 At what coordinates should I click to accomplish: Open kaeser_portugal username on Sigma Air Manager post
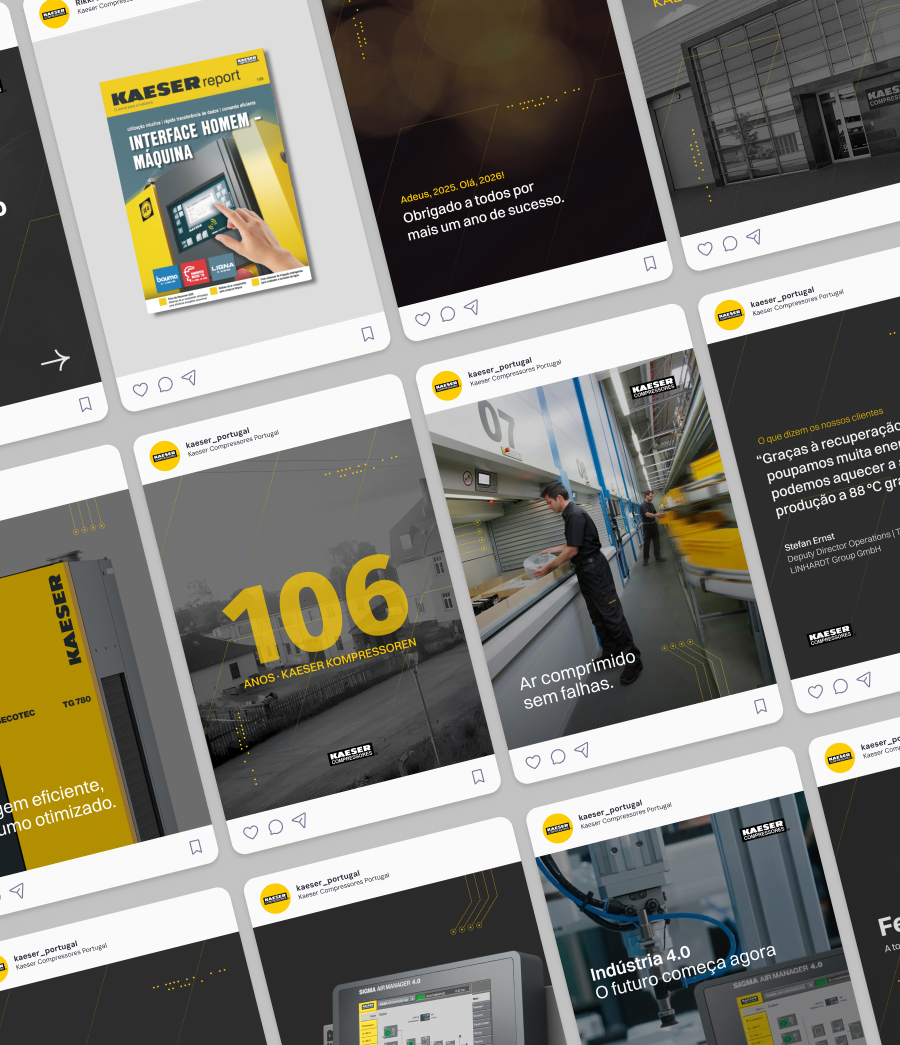(328, 881)
